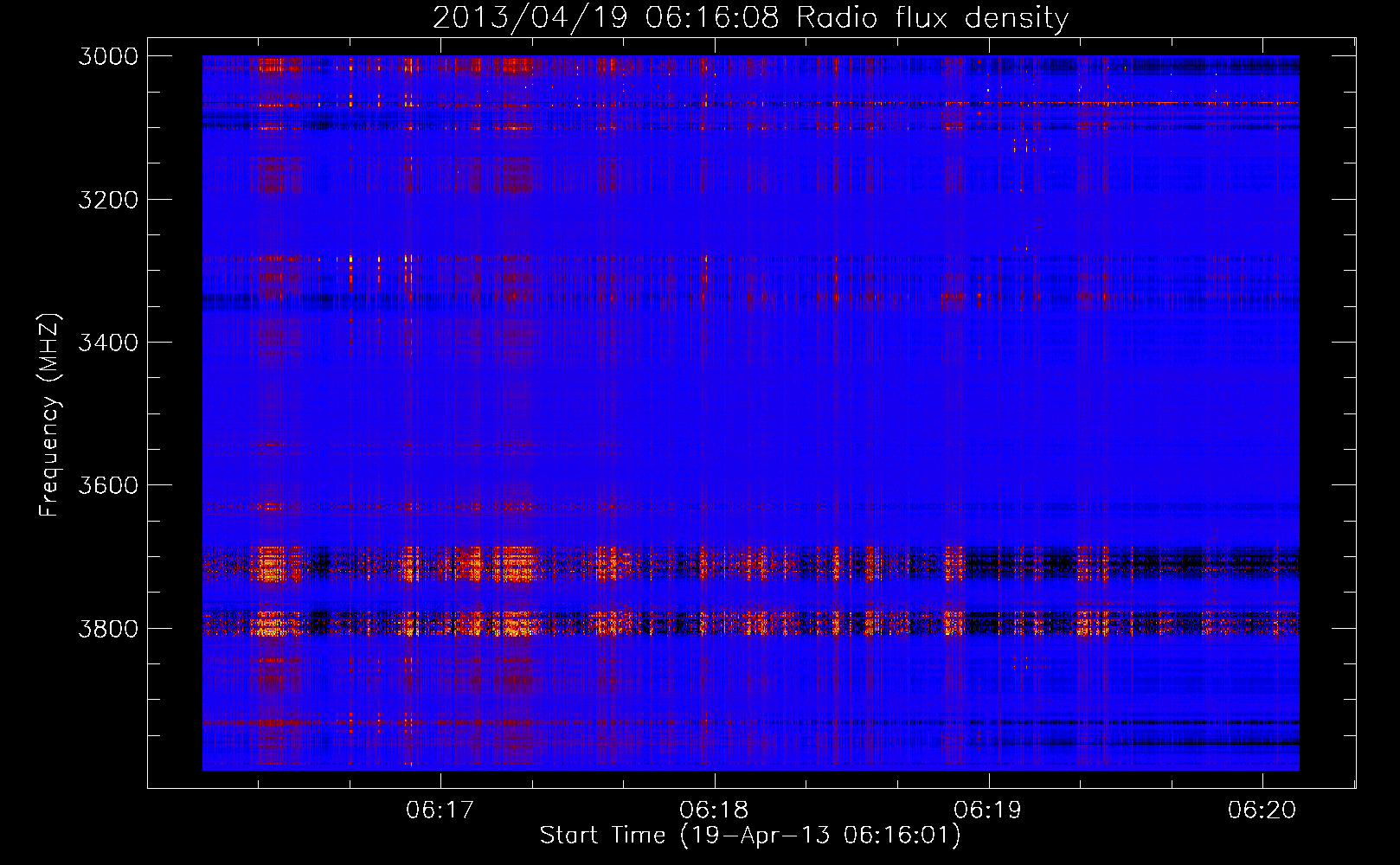Click the 06:20 time axis label

click(x=1262, y=810)
